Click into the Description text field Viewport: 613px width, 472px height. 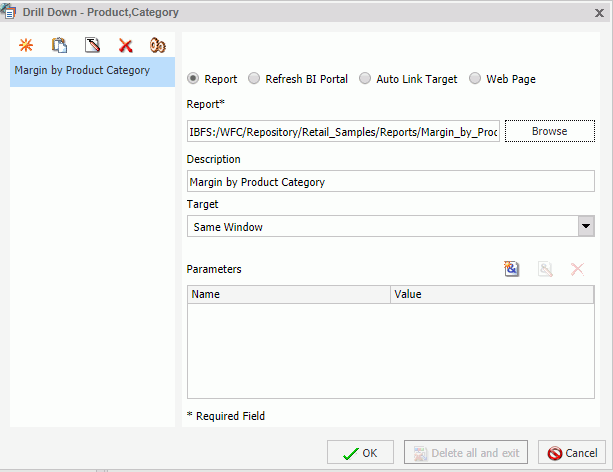[391, 181]
